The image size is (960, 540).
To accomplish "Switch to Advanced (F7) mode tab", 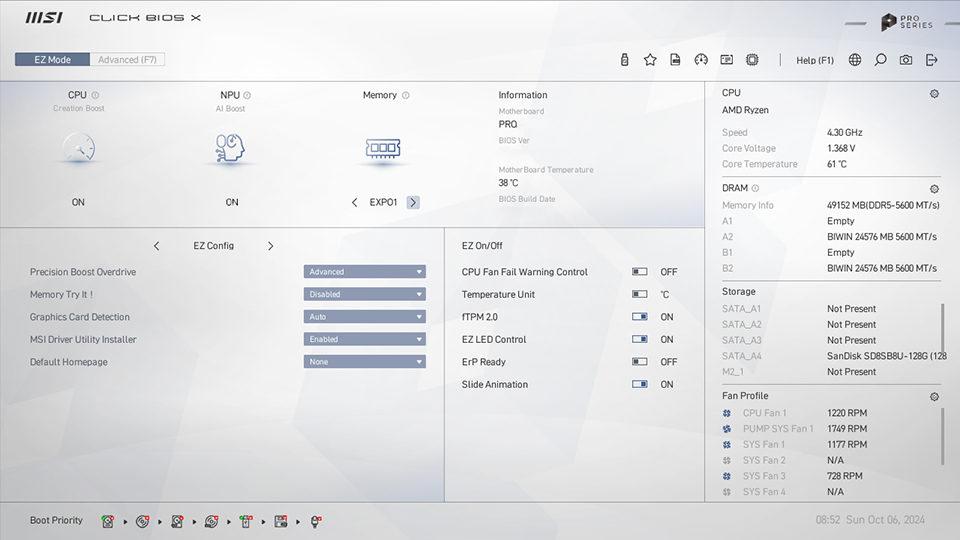I will (x=127, y=60).
